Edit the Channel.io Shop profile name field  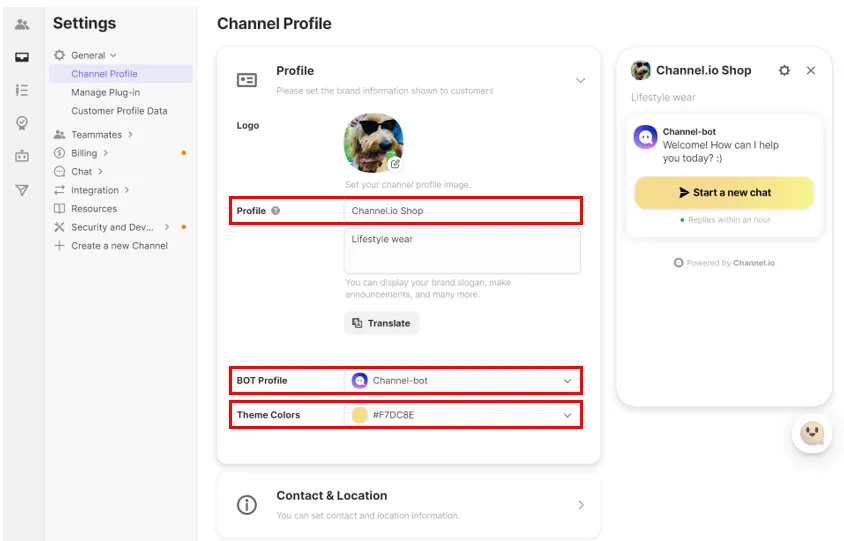tap(462, 210)
